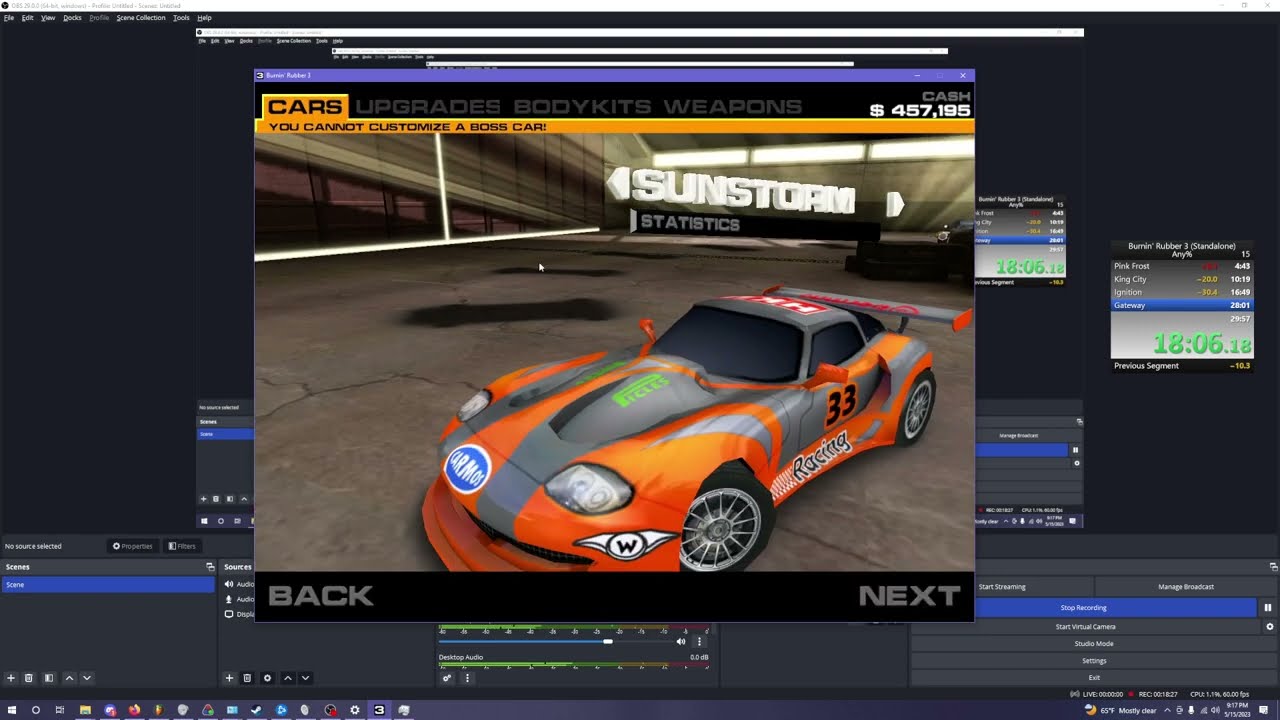Image resolution: width=1280 pixels, height=720 pixels.
Task: Click the Gateway split in LiveSplit
Action: 1182,305
